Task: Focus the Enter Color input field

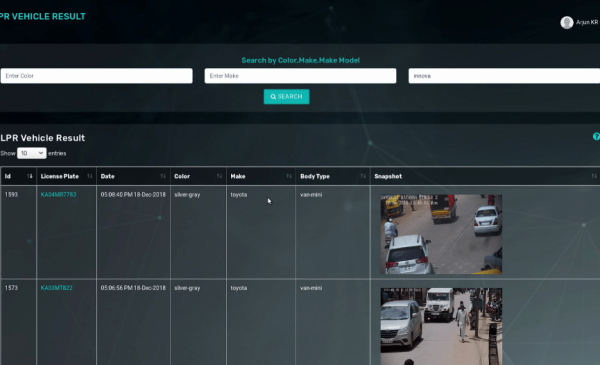Action: pyautogui.click(x=96, y=76)
